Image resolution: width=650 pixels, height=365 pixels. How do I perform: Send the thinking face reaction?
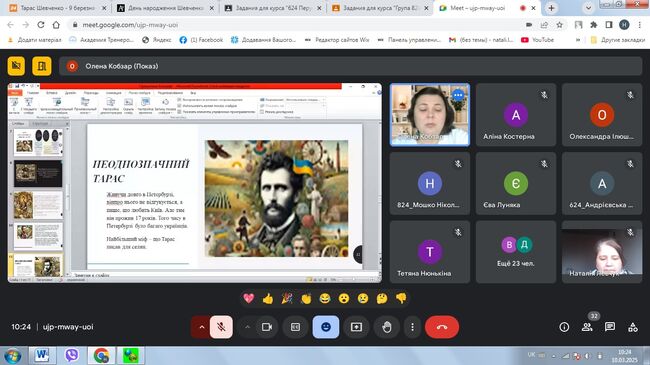tap(382, 298)
